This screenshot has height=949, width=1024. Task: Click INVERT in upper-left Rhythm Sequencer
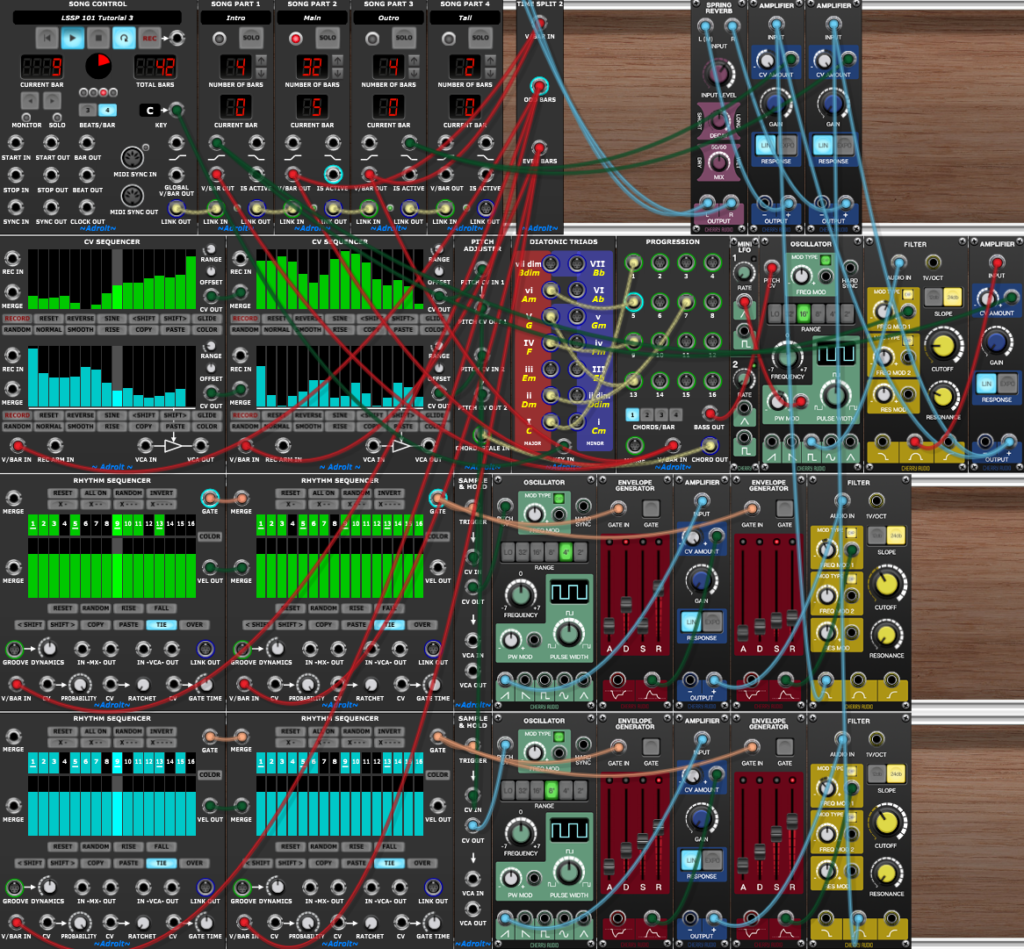(x=161, y=493)
